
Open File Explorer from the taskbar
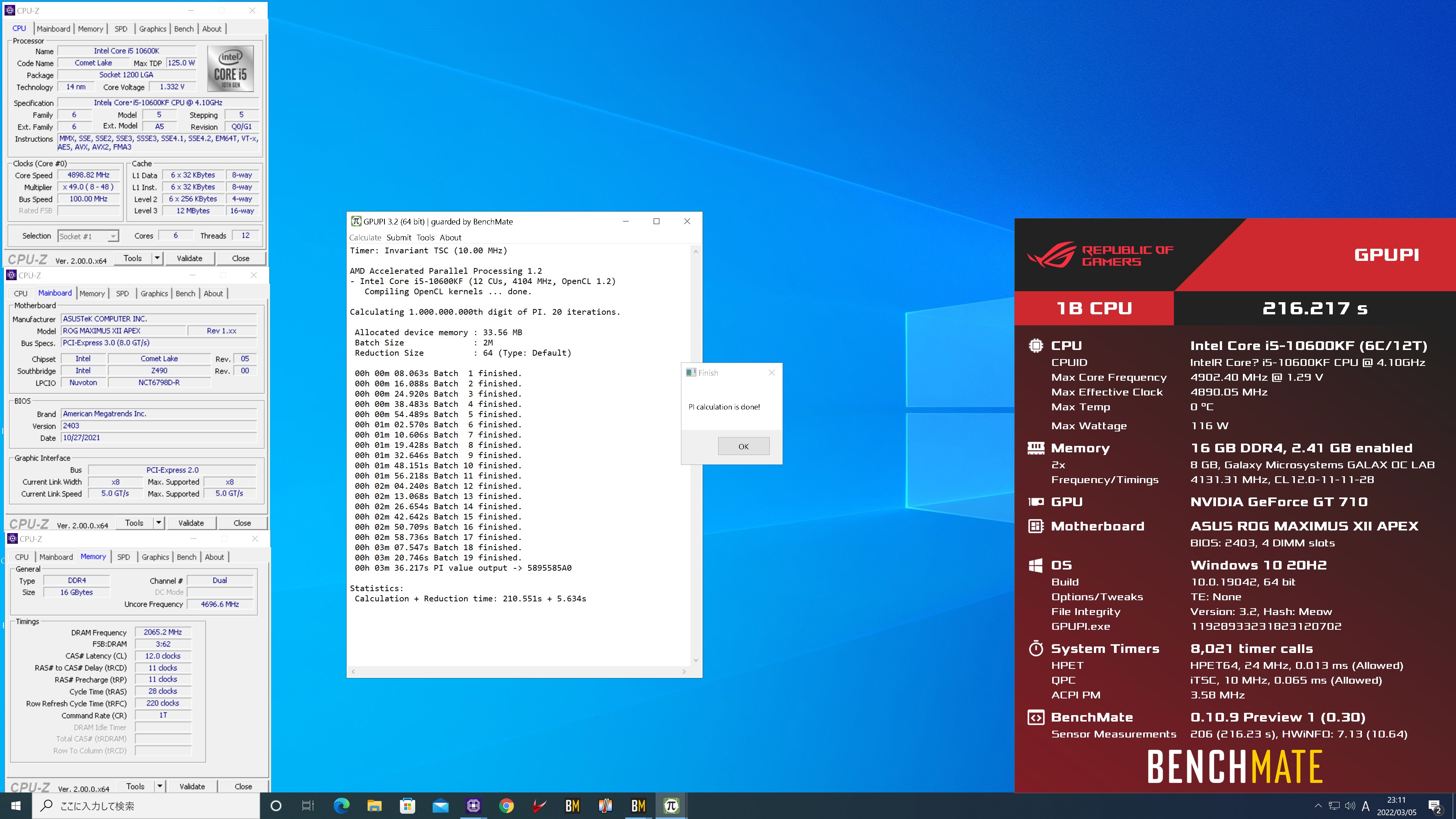[374, 805]
